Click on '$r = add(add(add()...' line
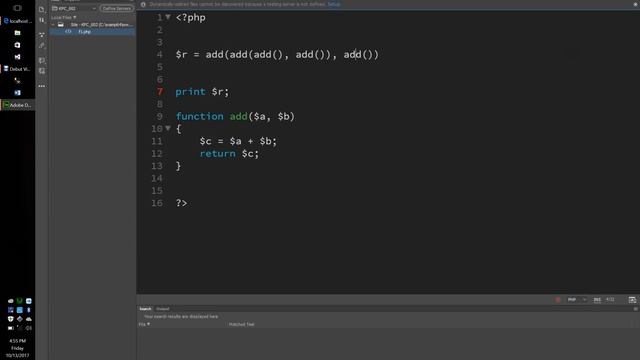Image resolution: width=640 pixels, height=360 pixels. (x=277, y=55)
